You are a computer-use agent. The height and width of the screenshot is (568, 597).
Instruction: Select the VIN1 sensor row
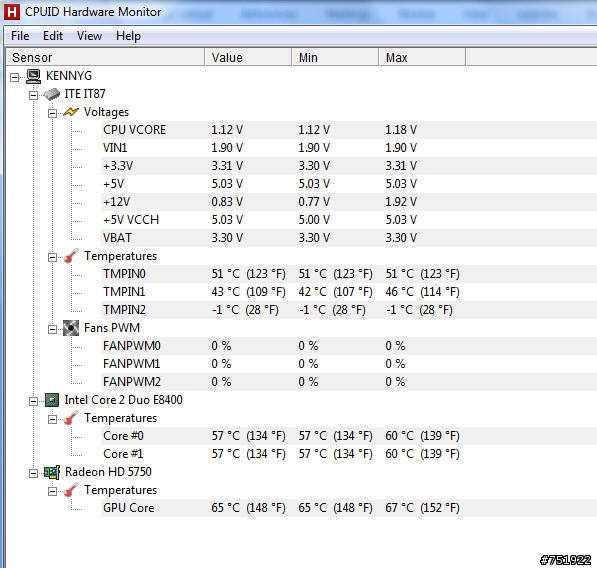click(x=348, y=148)
